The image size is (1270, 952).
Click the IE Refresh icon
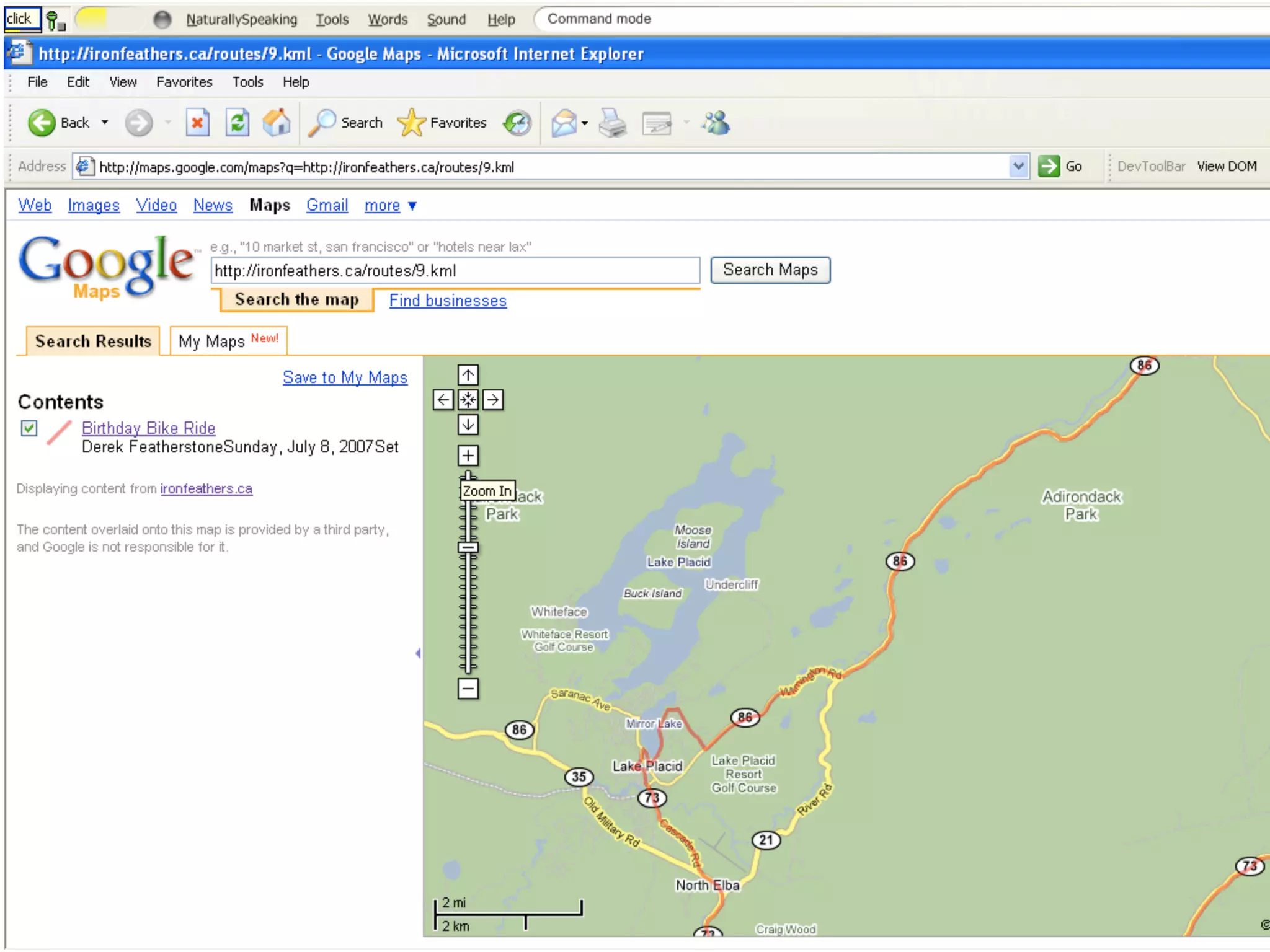[237, 123]
